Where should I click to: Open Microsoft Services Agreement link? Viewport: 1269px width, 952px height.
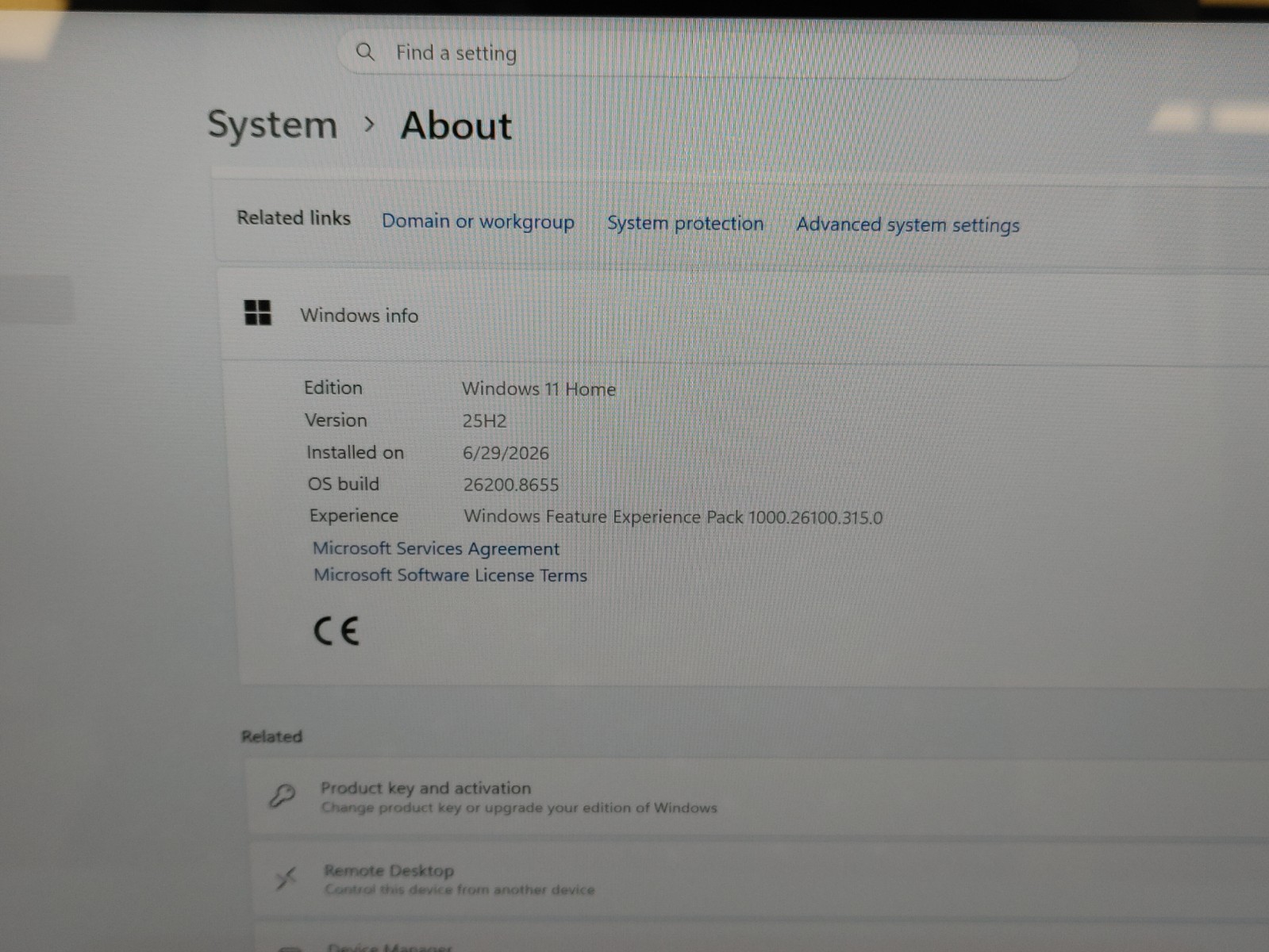(x=436, y=548)
